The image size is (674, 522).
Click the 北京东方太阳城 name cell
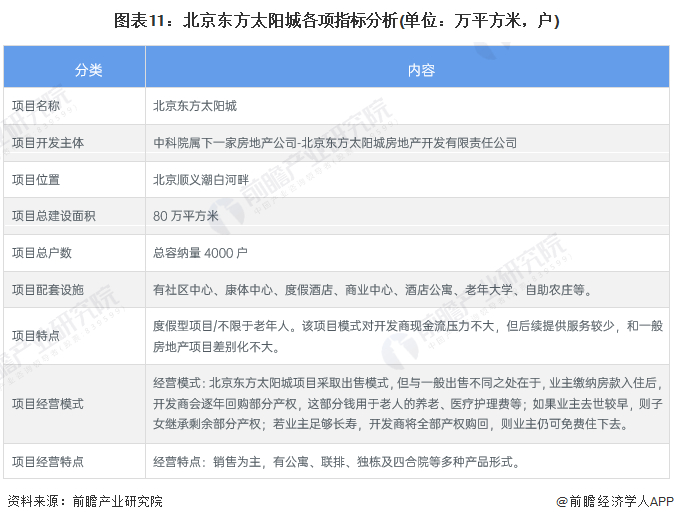pyautogui.click(x=195, y=106)
